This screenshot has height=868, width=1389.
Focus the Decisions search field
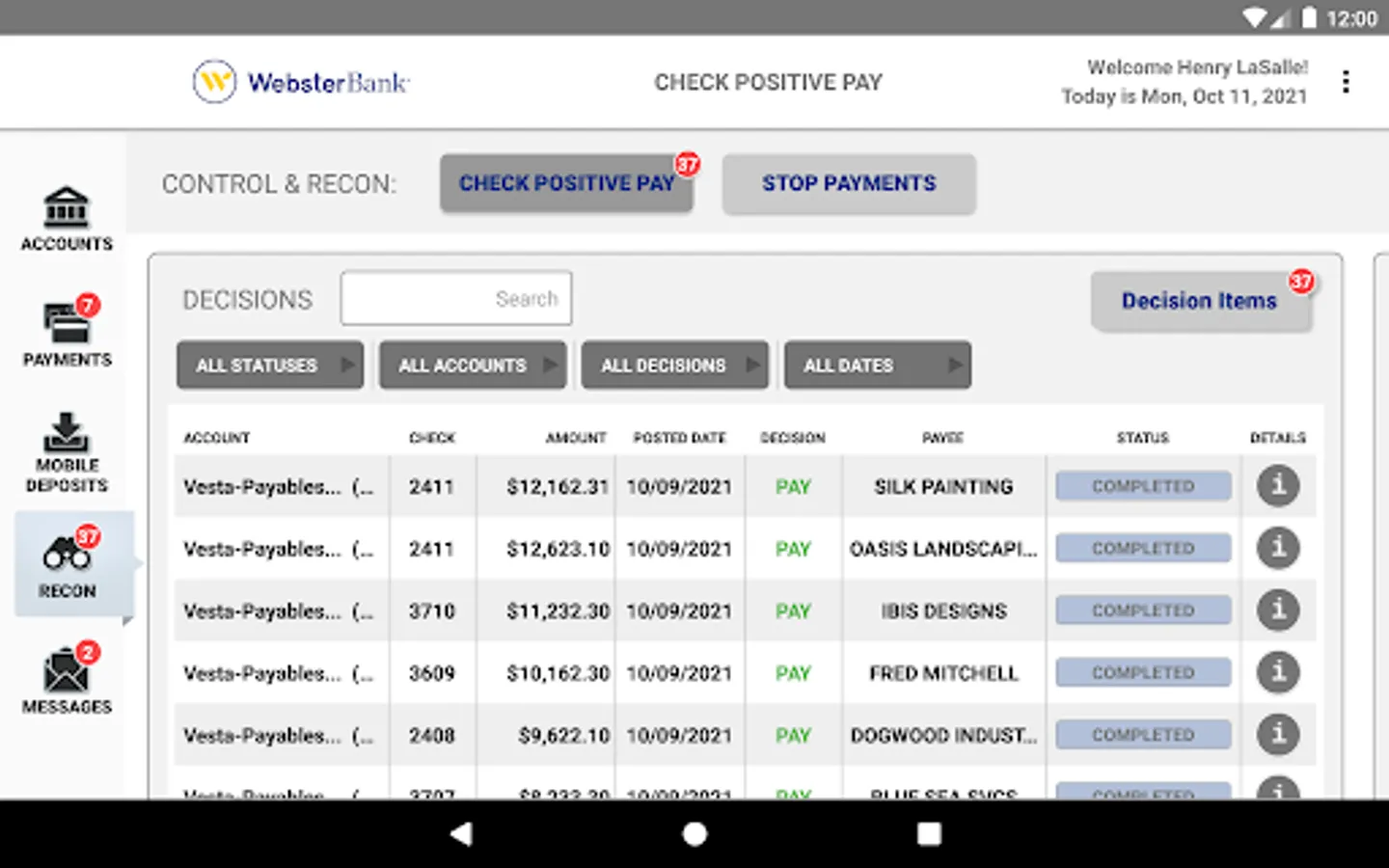click(456, 298)
